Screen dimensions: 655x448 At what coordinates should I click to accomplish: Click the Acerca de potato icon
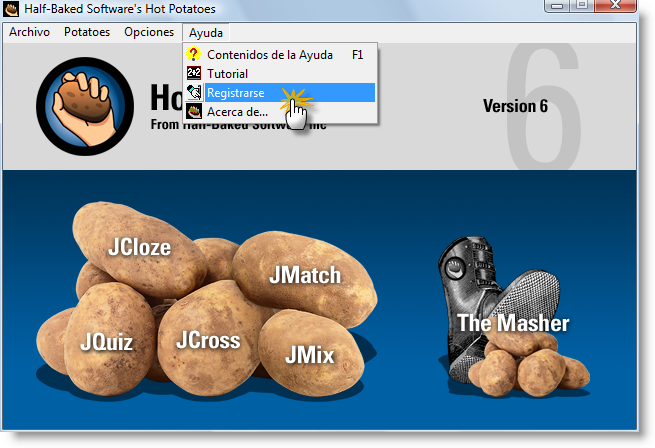pos(194,112)
